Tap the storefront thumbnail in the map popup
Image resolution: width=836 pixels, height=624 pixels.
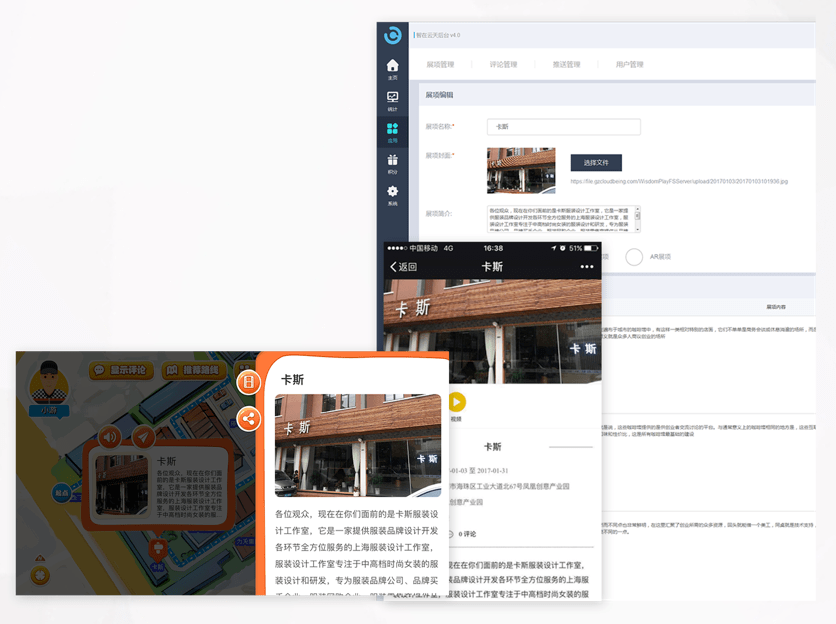[122, 486]
